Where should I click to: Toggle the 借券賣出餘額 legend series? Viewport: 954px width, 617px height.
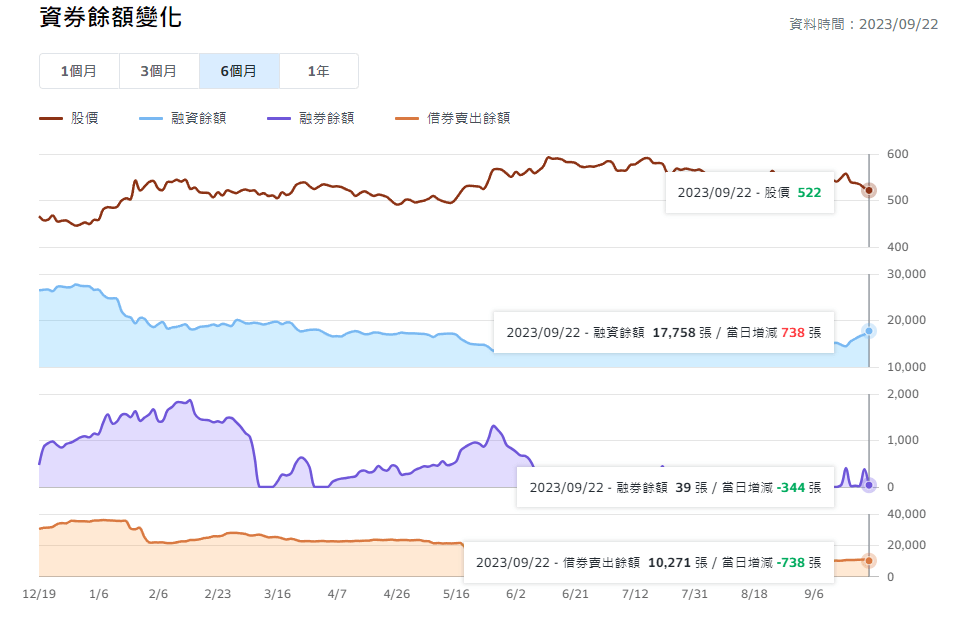click(453, 118)
